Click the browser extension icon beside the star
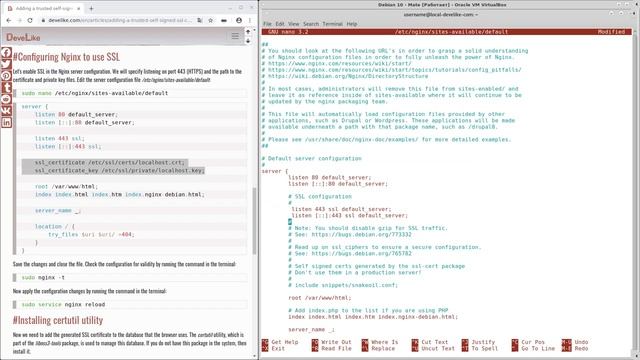This screenshot has height=360, width=640. tap(224, 20)
